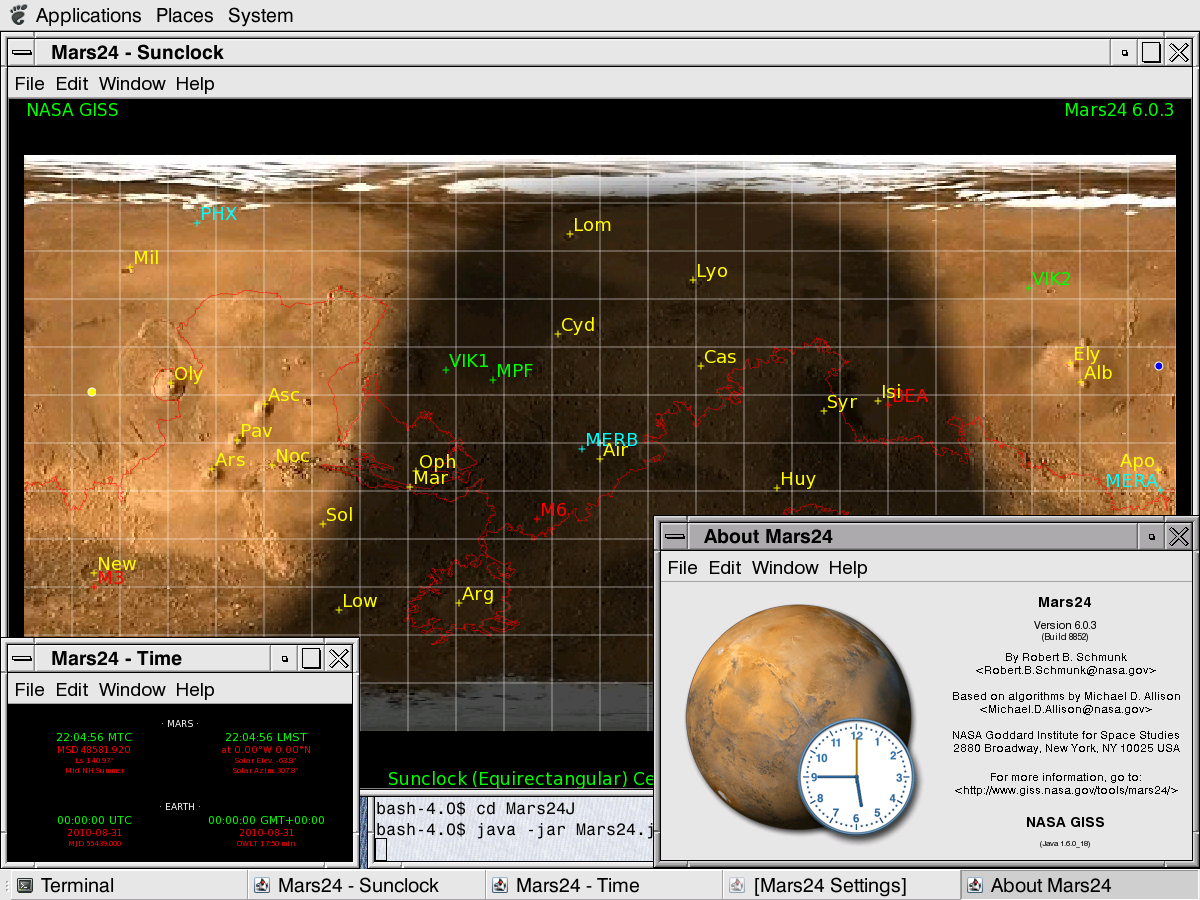
Task: Click the blue dot near Alb on map
Action: coord(1159,366)
